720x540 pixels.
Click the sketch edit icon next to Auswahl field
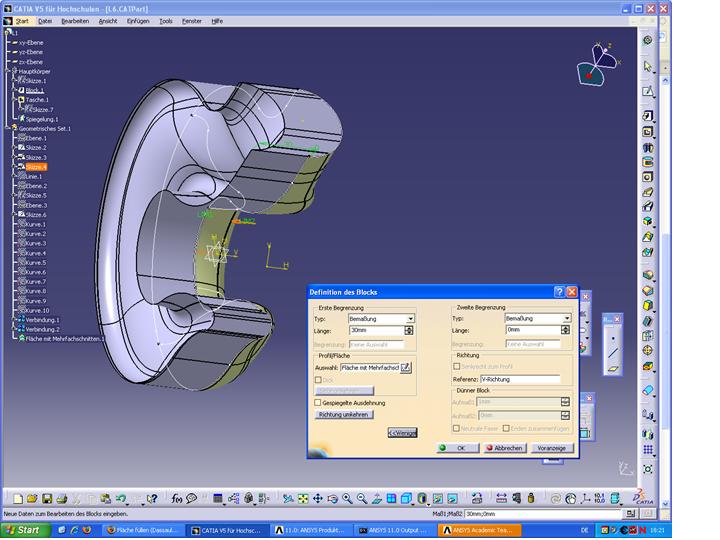pyautogui.click(x=405, y=367)
